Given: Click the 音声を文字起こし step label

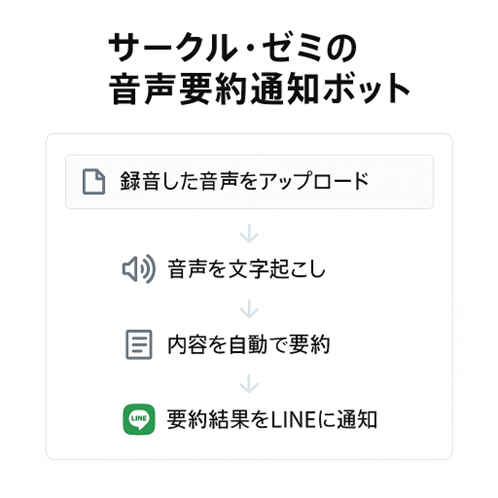Looking at the screenshot, I should [246, 269].
